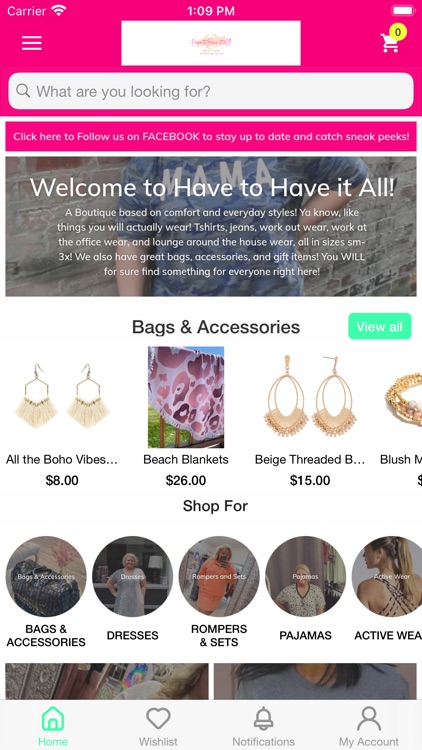Select the Active Wear category circle

tap(388, 576)
